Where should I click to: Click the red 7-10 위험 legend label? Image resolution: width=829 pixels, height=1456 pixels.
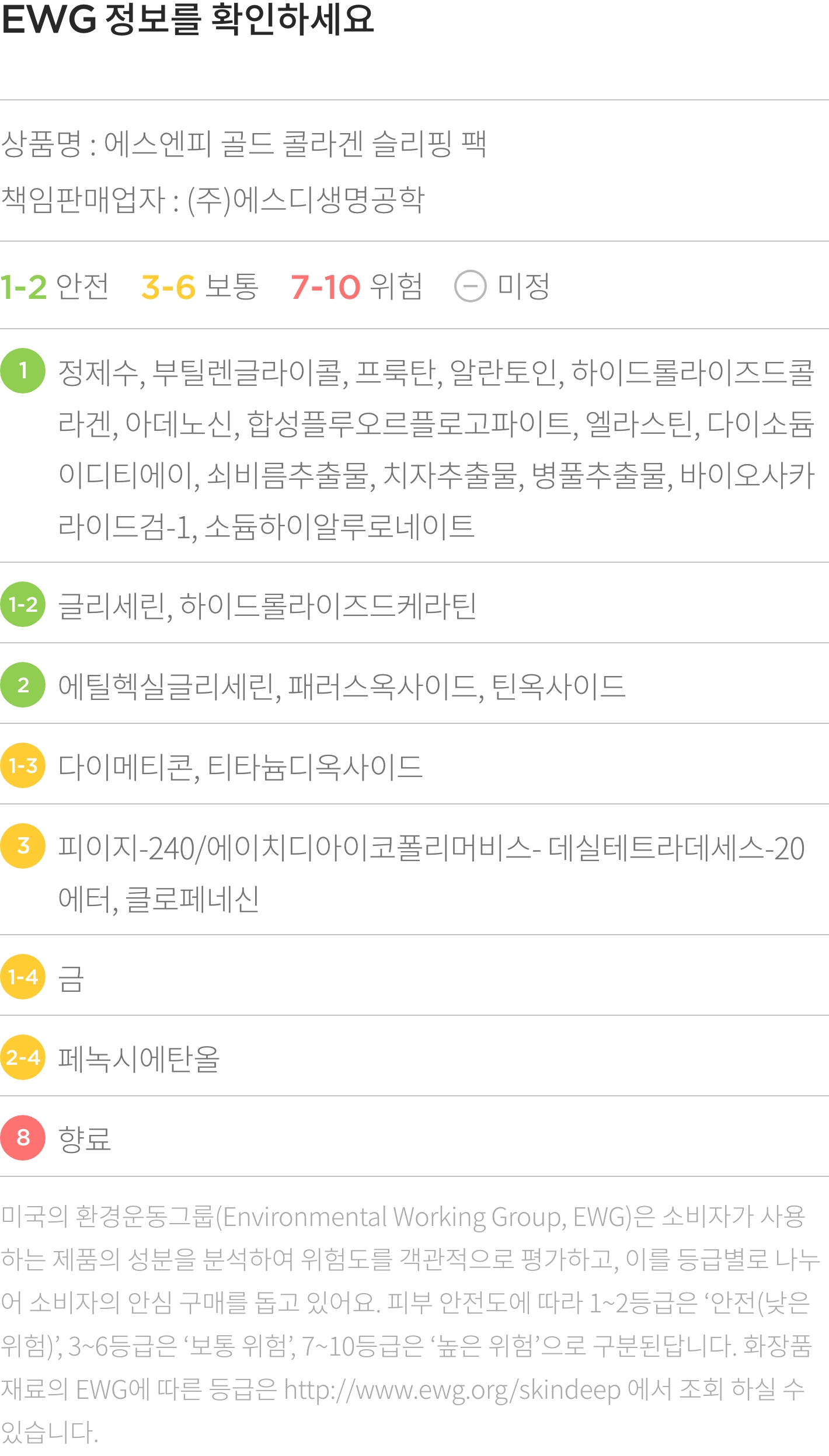coord(356,287)
